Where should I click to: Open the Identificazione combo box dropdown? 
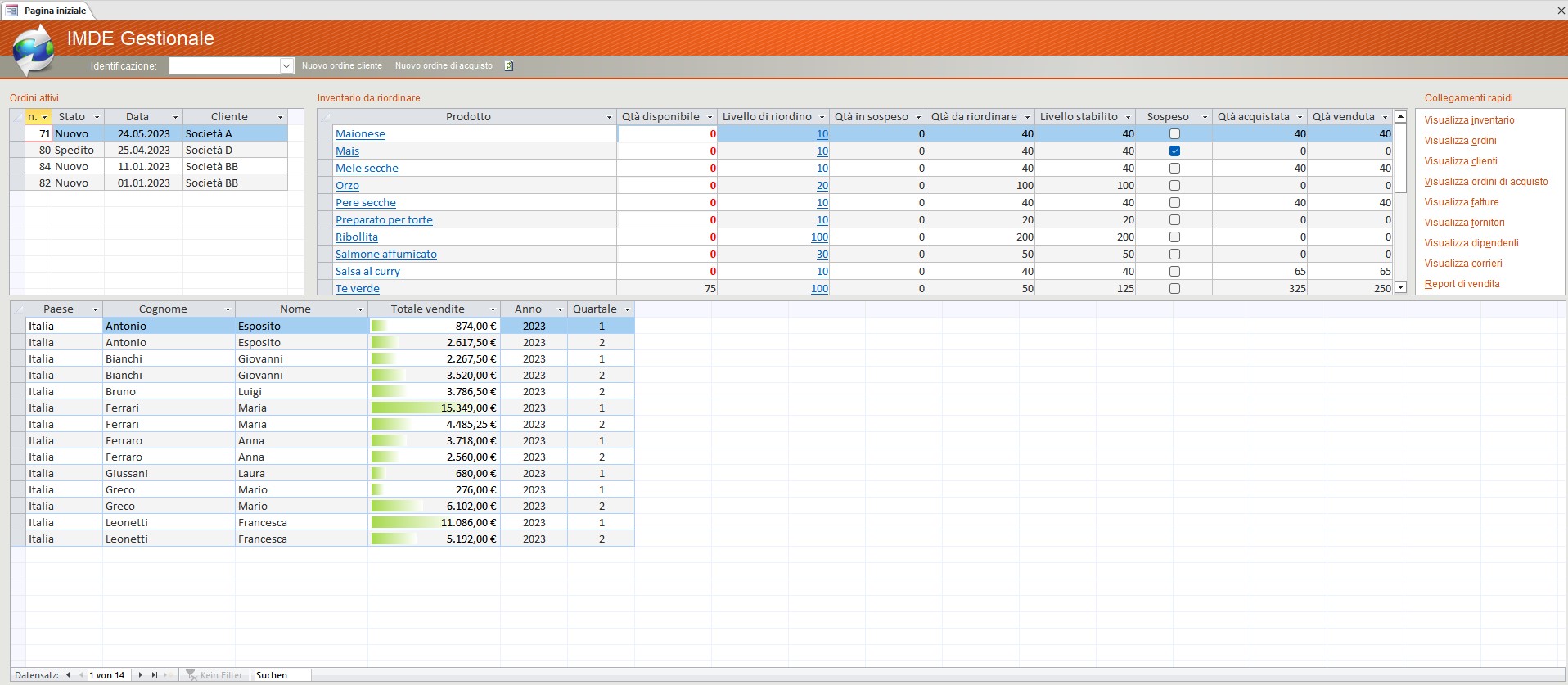pyautogui.click(x=286, y=65)
